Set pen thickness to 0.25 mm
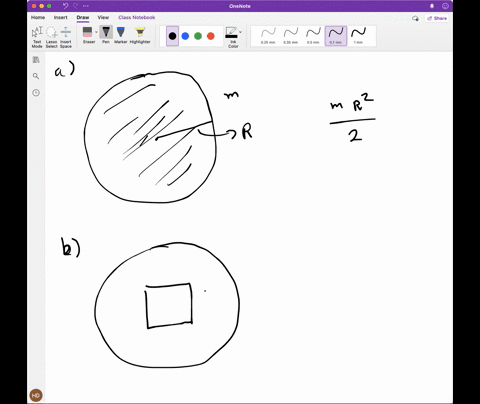Image resolution: width=480 pixels, height=404 pixels. click(268, 36)
